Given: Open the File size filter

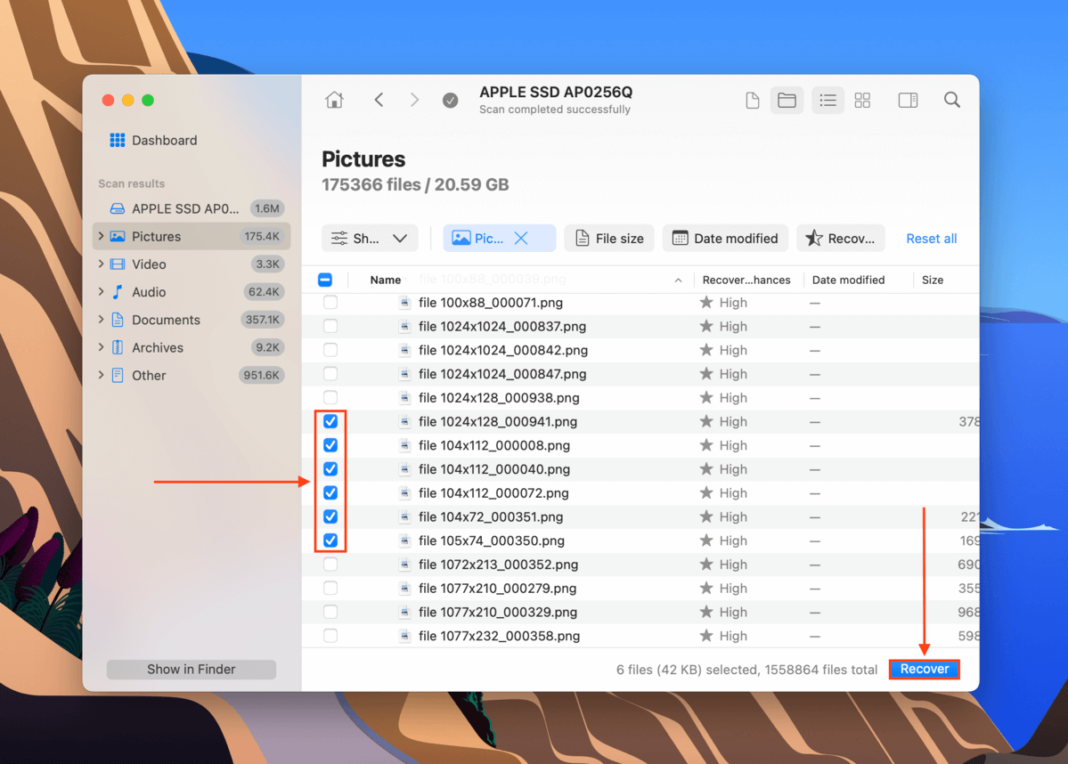Looking at the screenshot, I should click(x=609, y=238).
